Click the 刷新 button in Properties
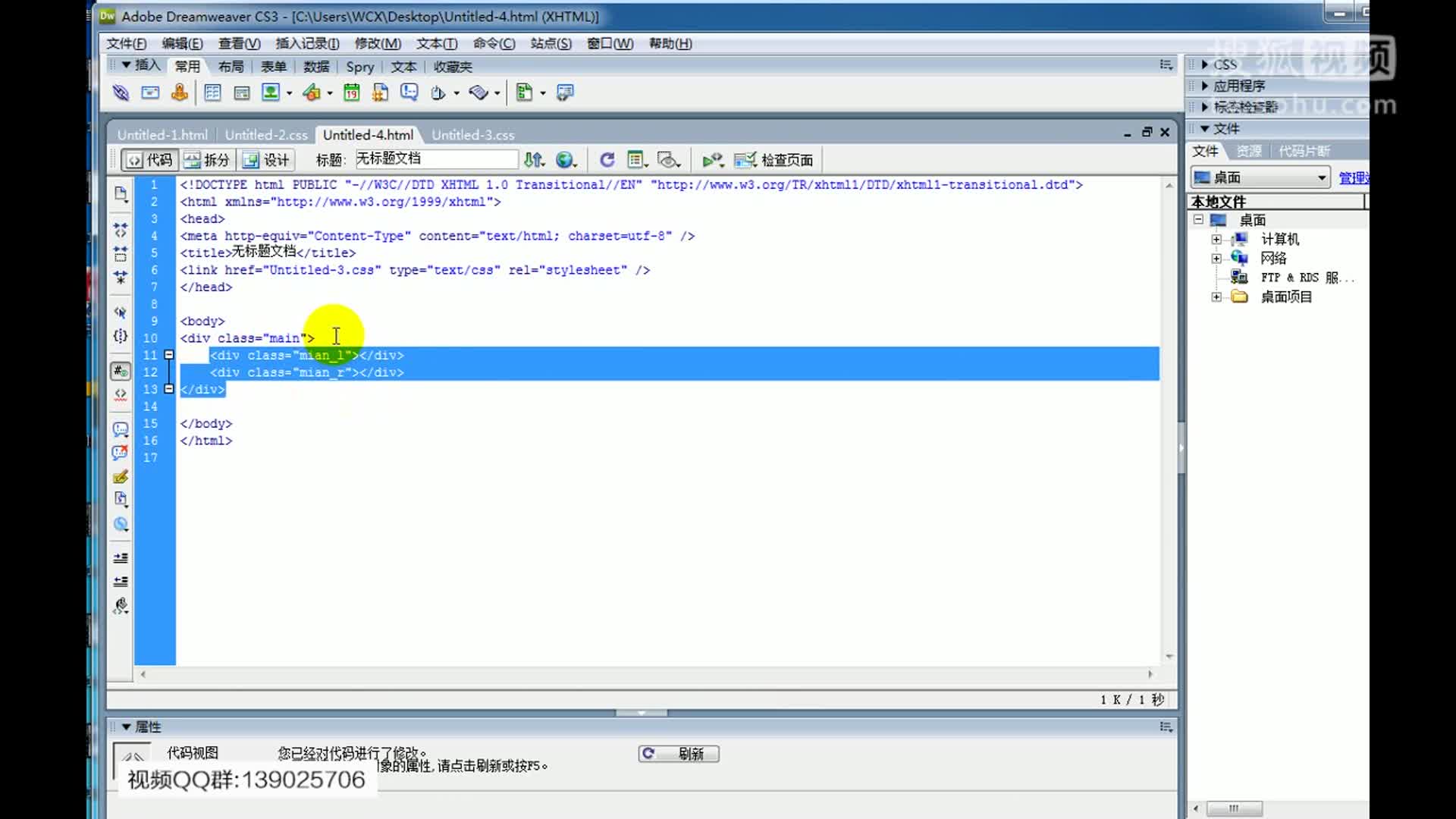Image resolution: width=1456 pixels, height=819 pixels. [679, 754]
